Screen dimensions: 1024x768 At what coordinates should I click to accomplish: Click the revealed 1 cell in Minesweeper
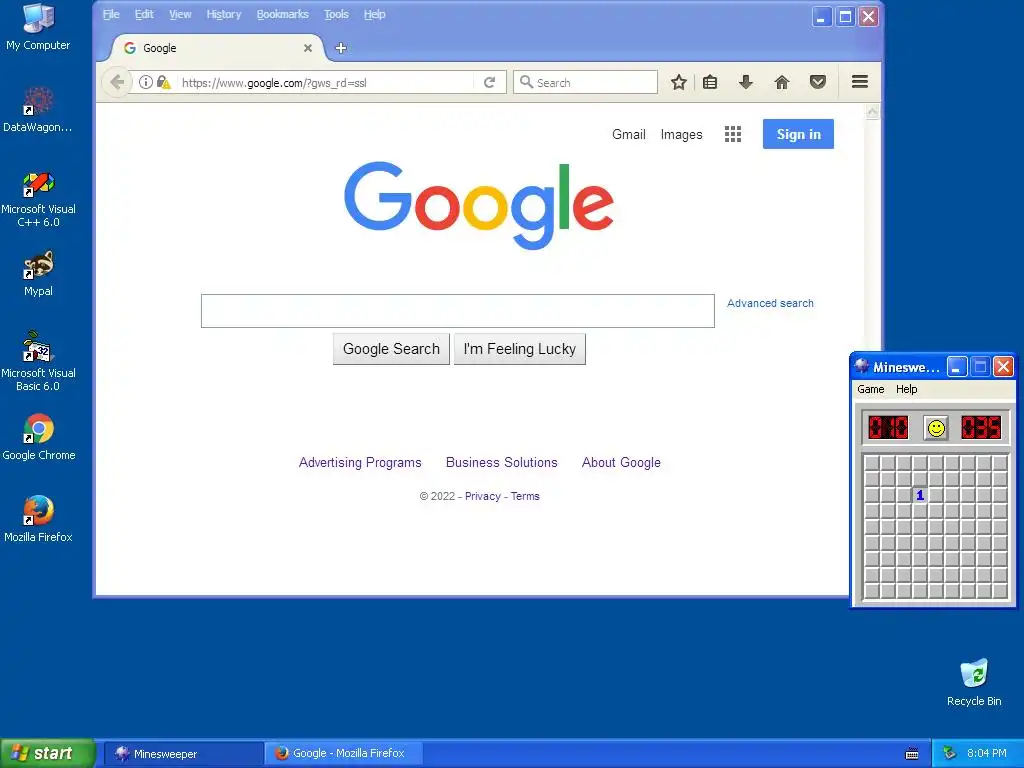[x=920, y=495]
